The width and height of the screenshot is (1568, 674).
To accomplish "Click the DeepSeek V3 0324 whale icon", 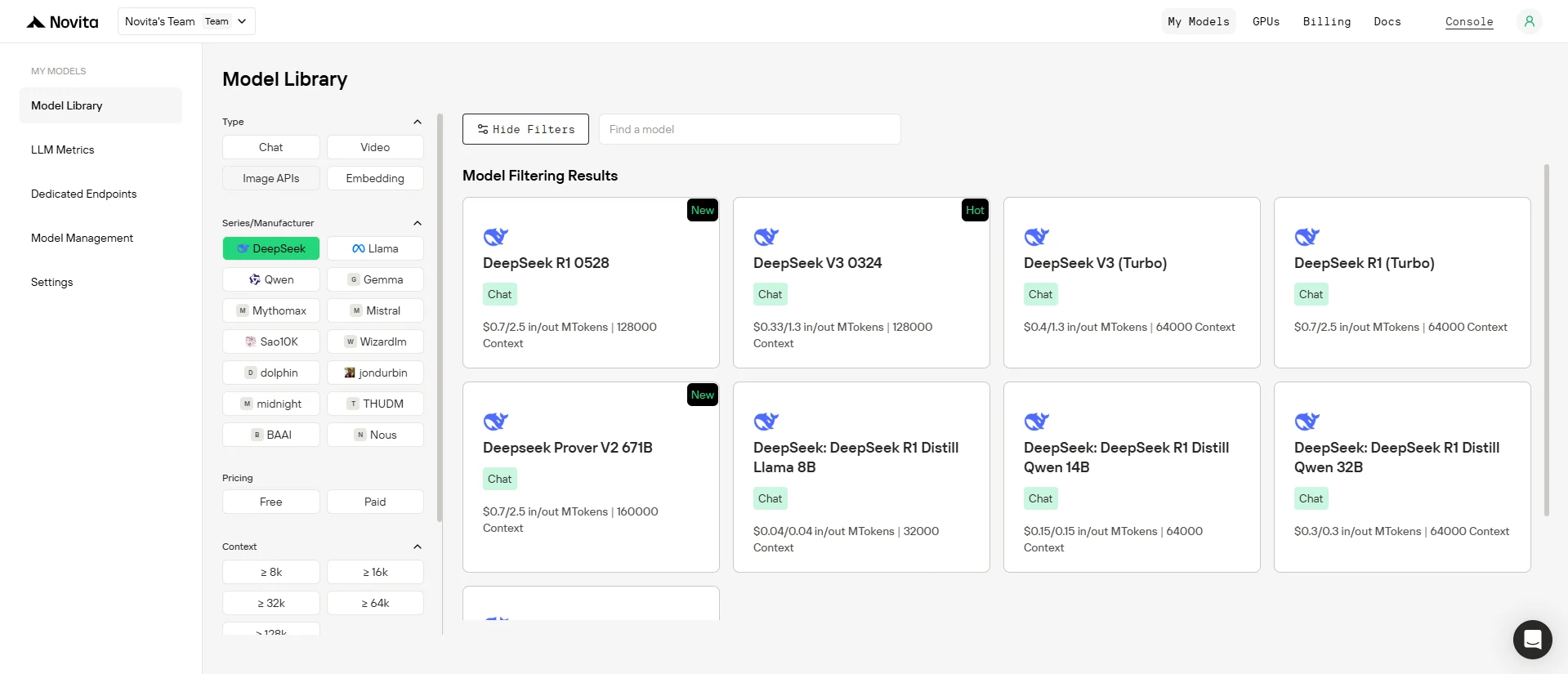I will 766,237.
